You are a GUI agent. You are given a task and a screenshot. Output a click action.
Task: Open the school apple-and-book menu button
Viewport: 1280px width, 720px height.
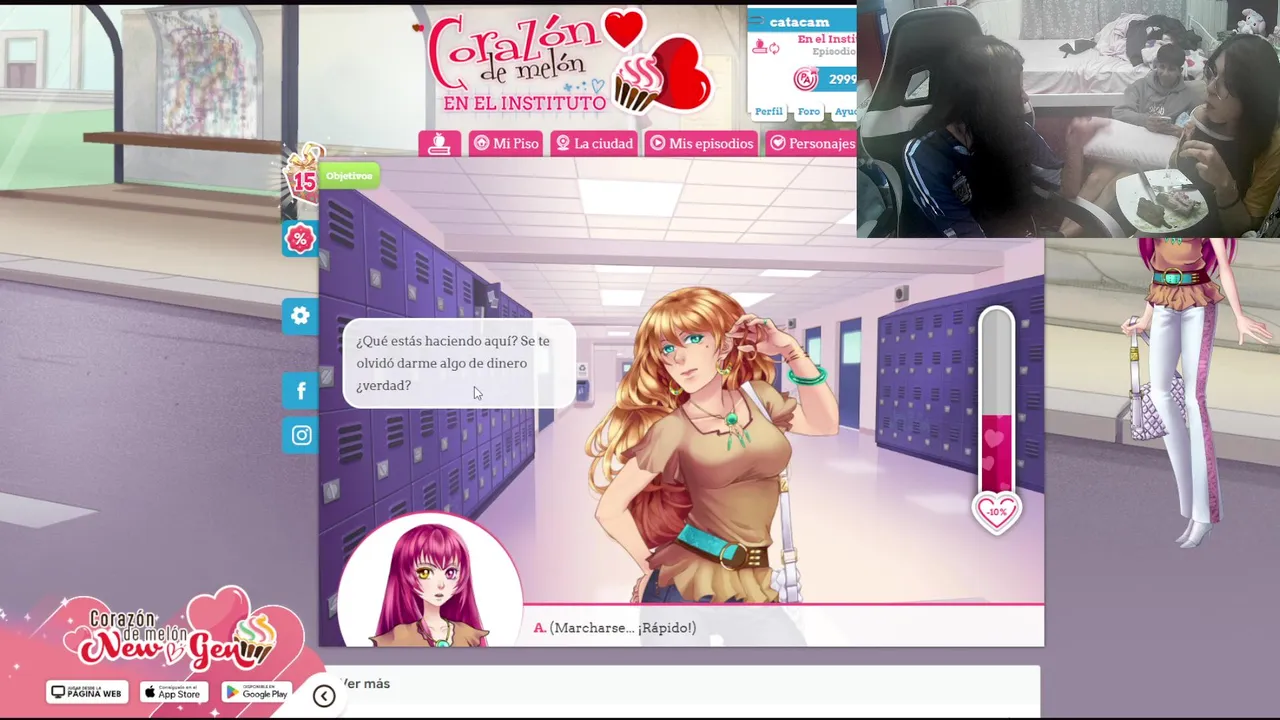point(439,144)
